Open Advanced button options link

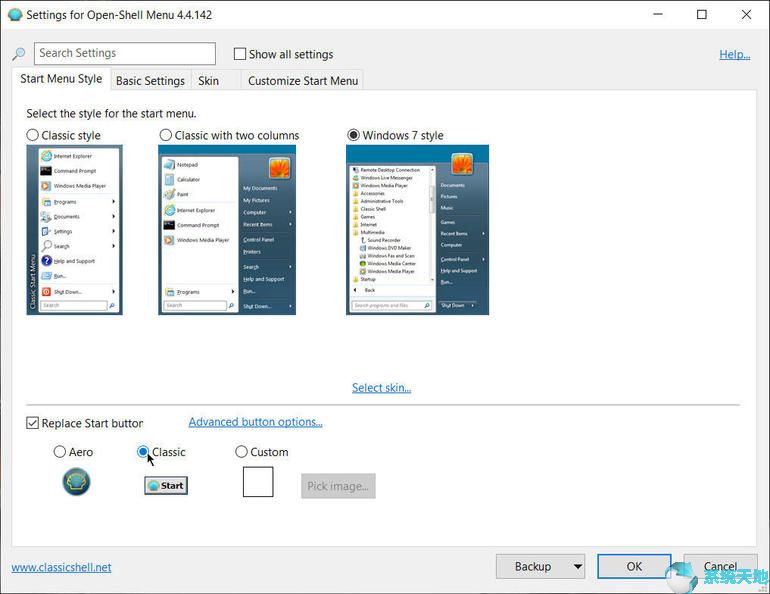click(x=255, y=422)
